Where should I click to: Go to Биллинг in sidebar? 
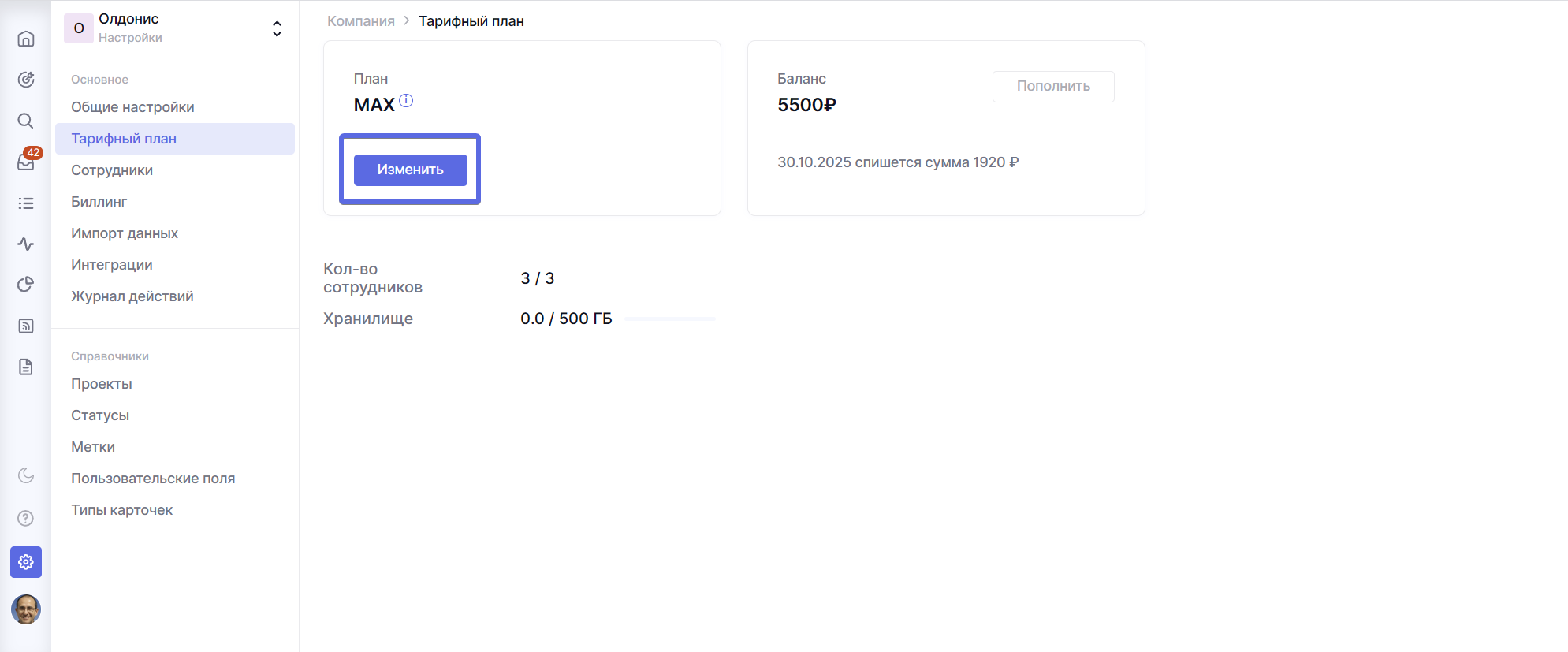99,202
